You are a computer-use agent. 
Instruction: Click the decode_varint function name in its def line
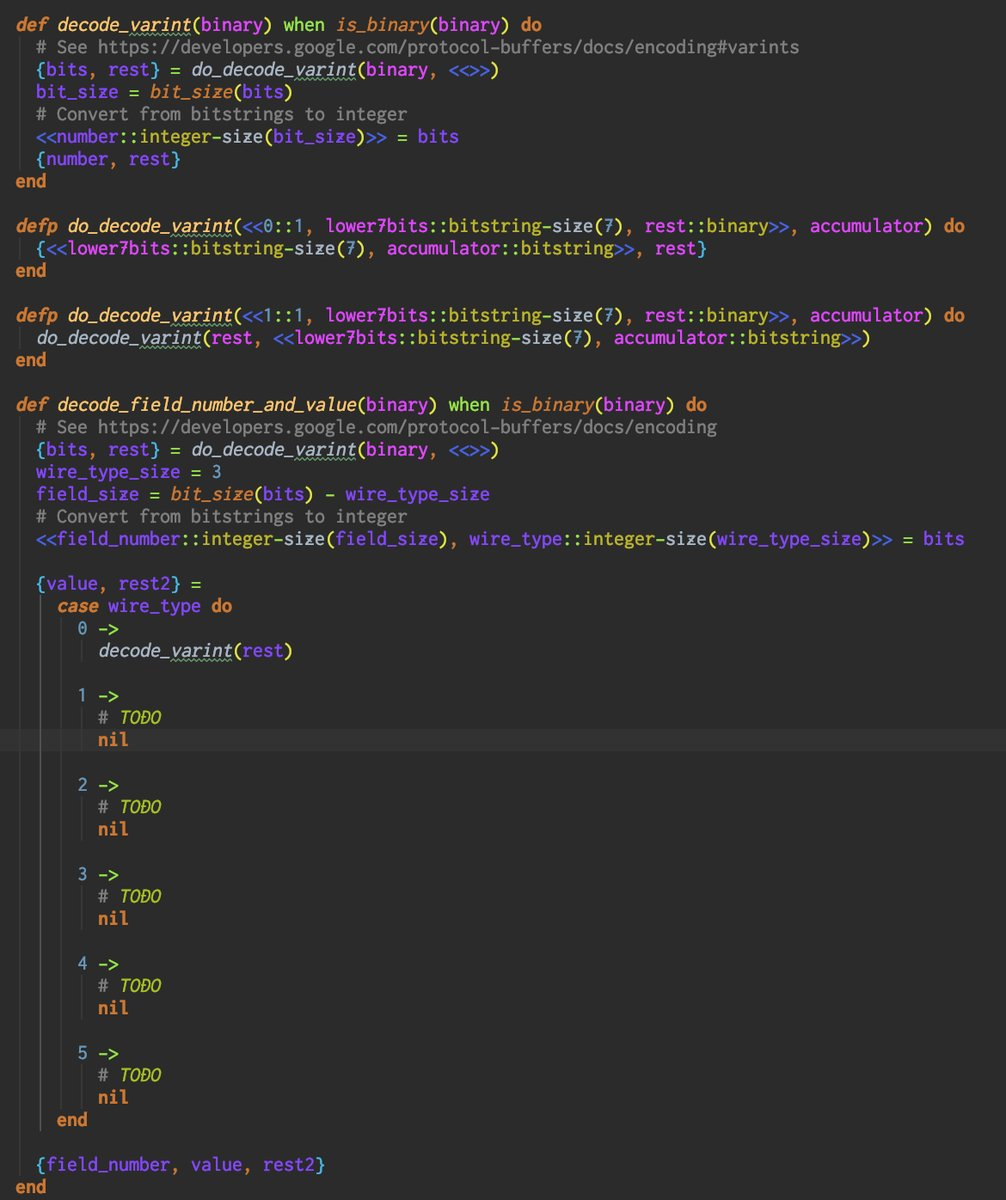[122, 24]
